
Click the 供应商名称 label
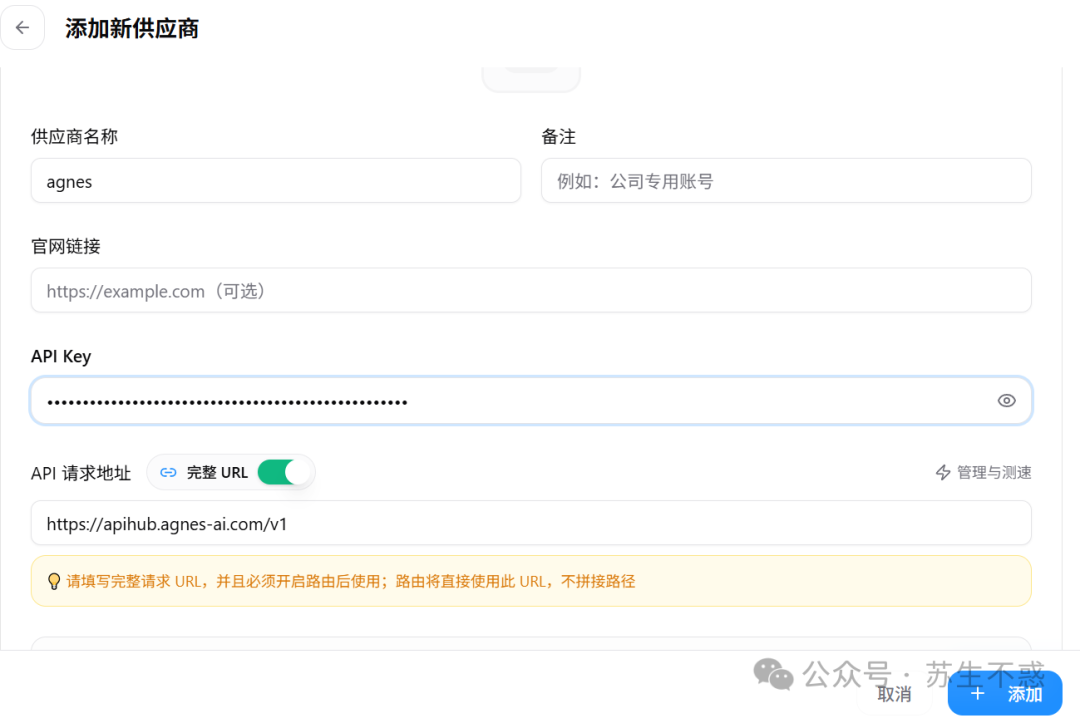pos(74,136)
